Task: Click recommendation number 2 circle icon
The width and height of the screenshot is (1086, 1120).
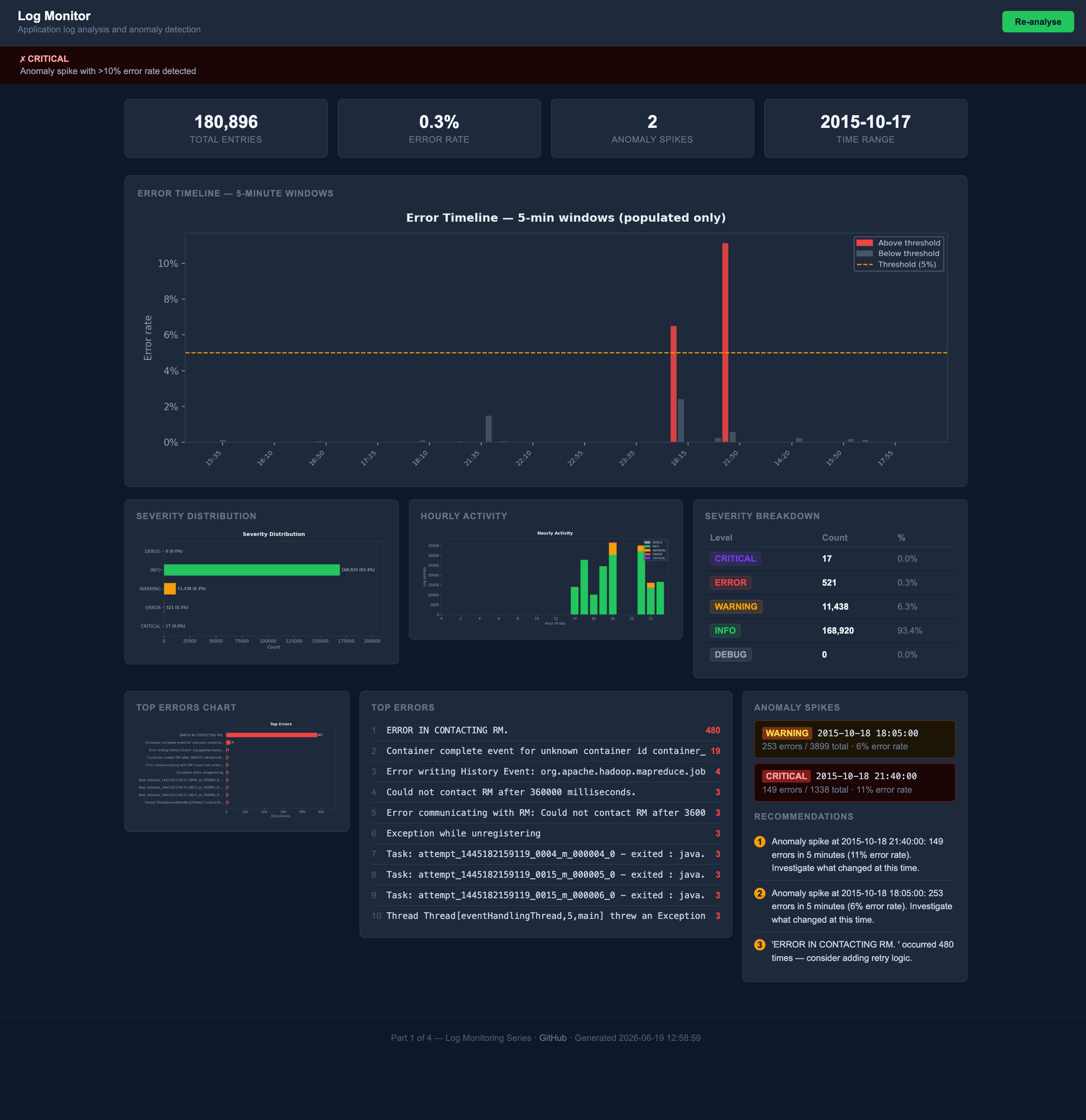Action: (x=759, y=893)
